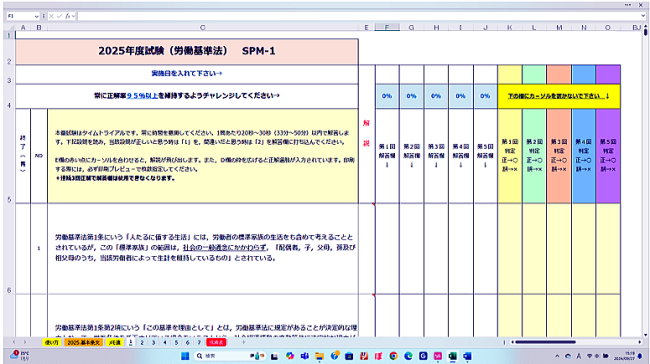This screenshot has height=364, width=650.
Task: Select row 5 header
Action: point(9,156)
